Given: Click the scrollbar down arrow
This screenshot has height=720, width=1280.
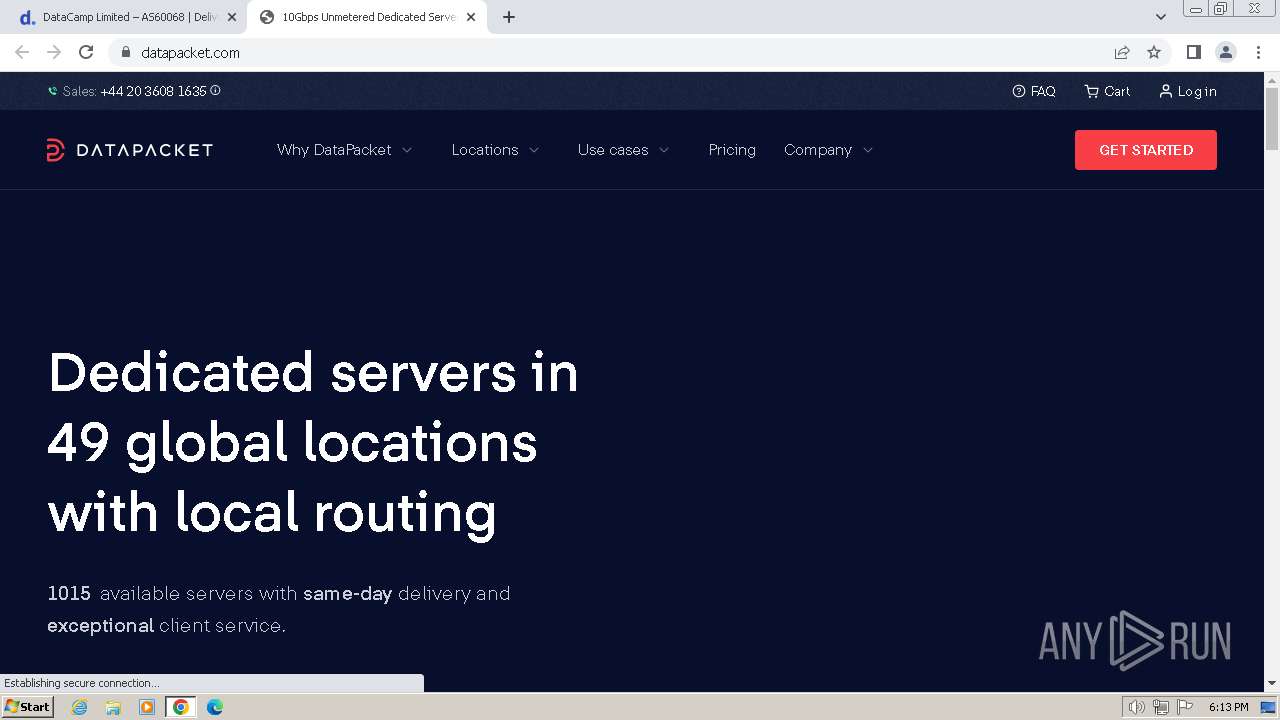Looking at the screenshot, I should click(x=1272, y=684).
